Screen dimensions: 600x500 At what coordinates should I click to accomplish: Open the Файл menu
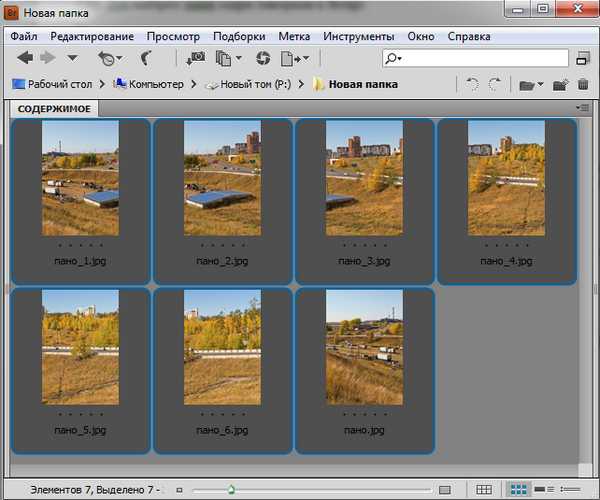click(24, 36)
